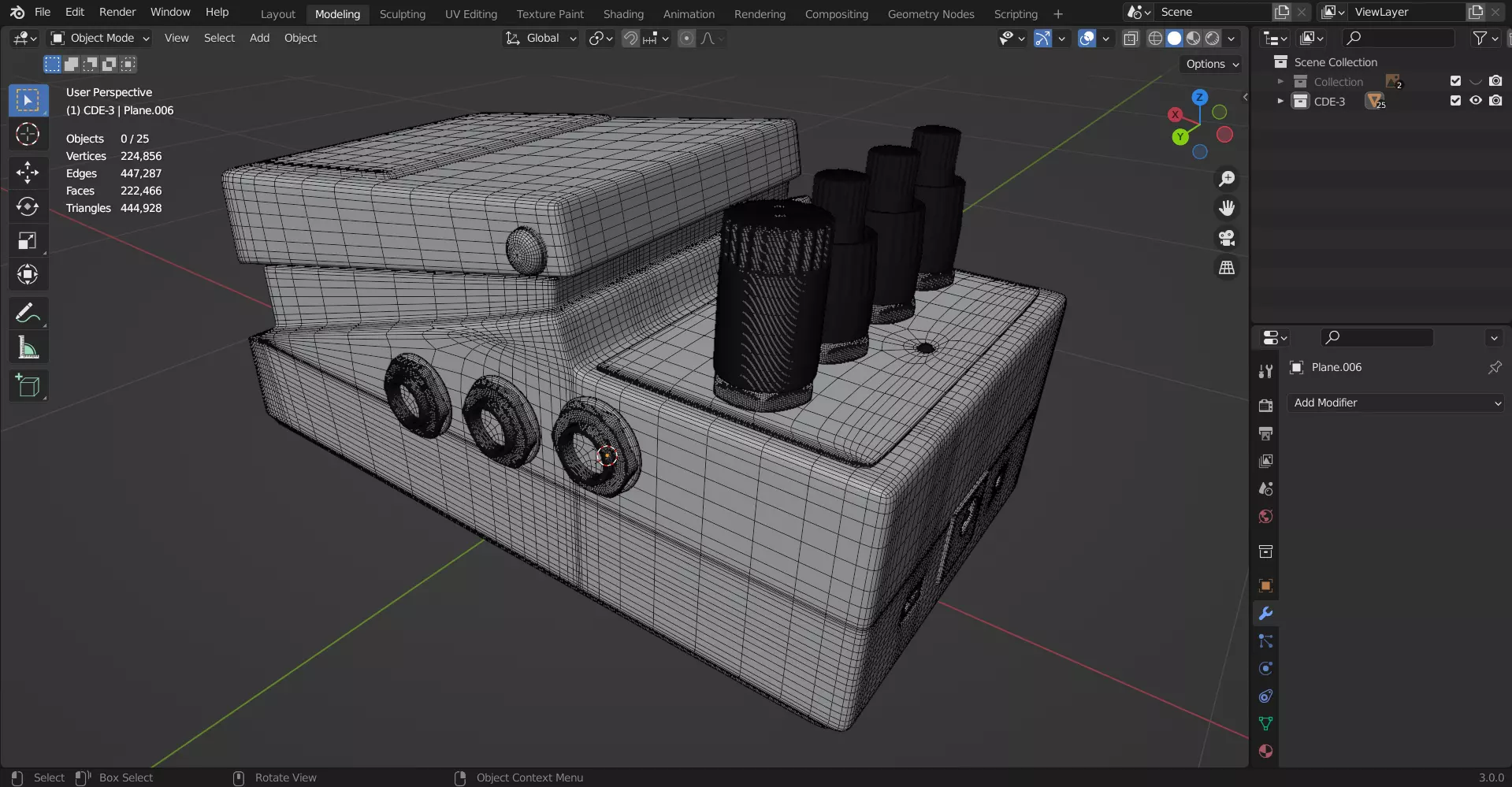Select the Move tool
The width and height of the screenshot is (1512, 787).
[x=28, y=173]
